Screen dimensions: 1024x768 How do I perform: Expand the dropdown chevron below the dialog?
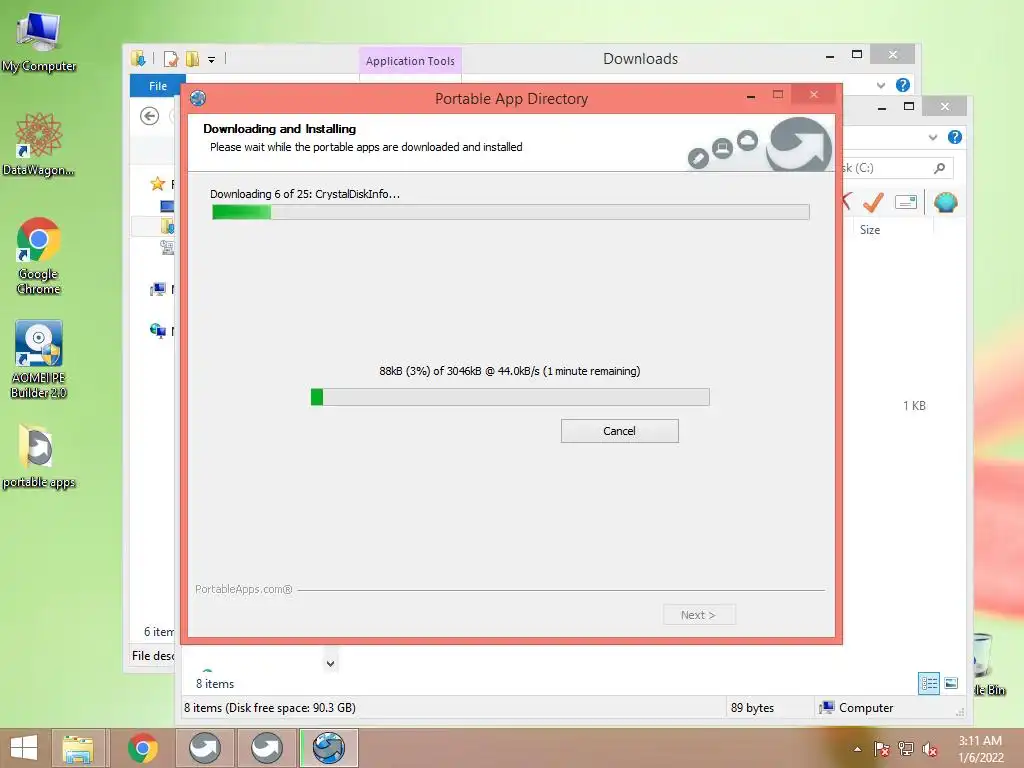pos(330,664)
